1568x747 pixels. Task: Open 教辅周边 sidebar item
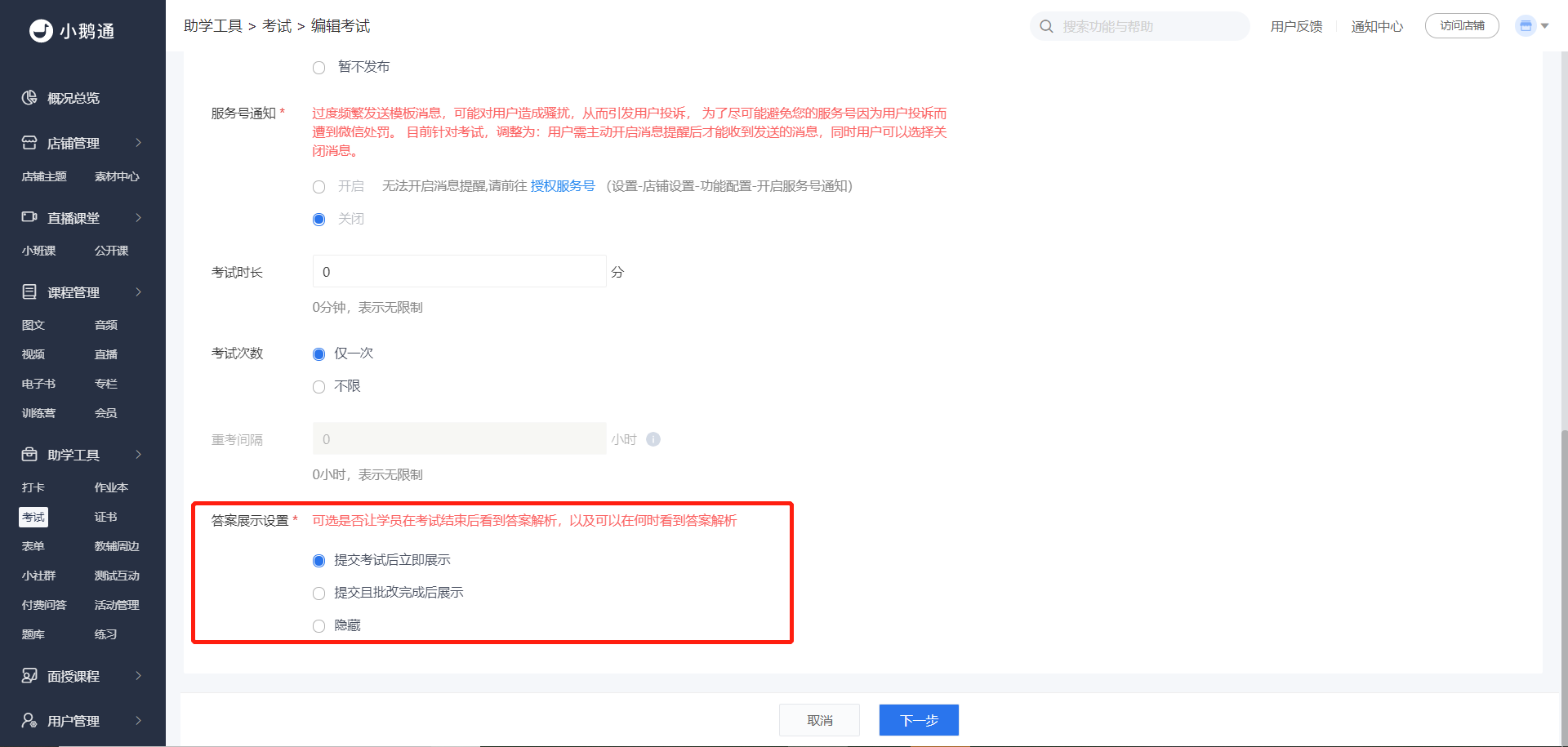(117, 546)
